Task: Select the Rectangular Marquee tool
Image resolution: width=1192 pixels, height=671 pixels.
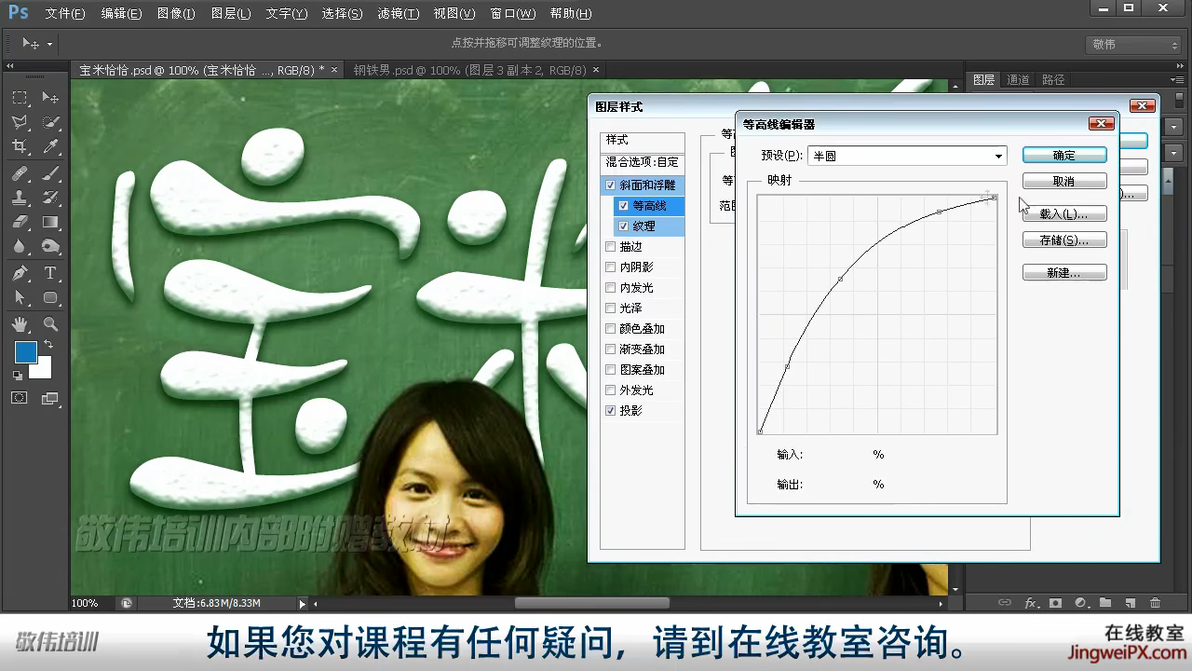Action: coord(20,97)
